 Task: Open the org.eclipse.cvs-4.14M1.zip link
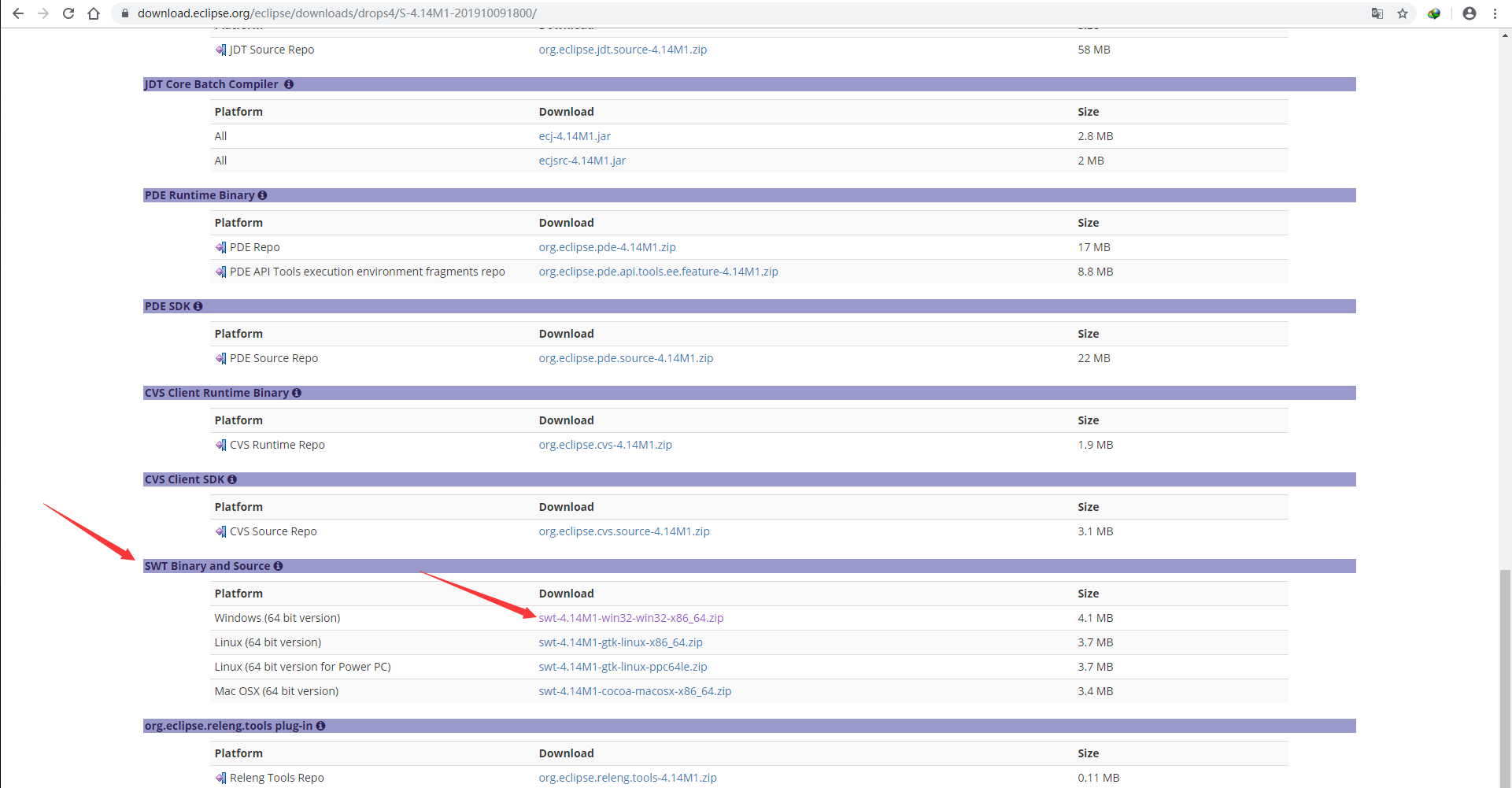point(605,444)
